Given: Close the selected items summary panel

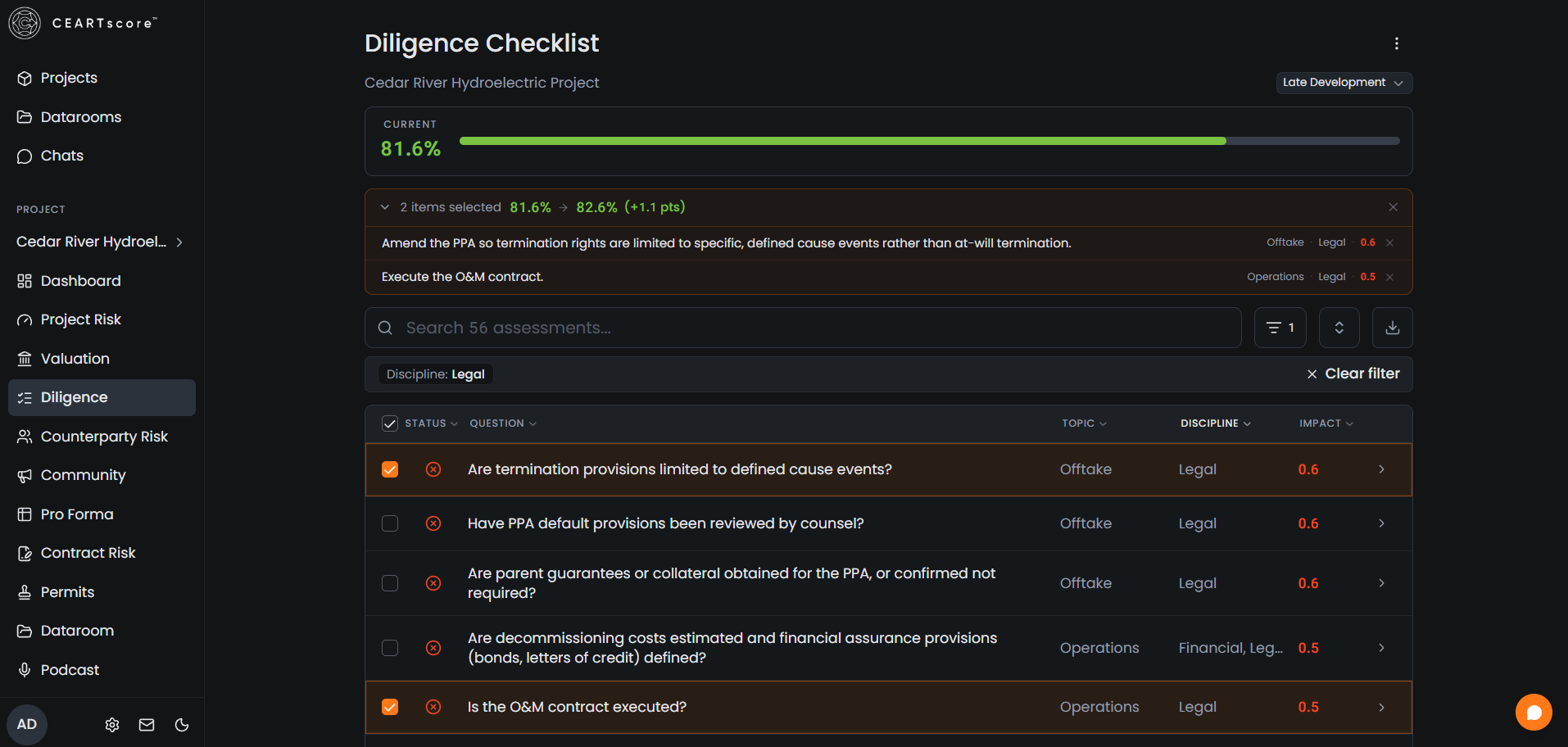Looking at the screenshot, I should pos(1394,207).
